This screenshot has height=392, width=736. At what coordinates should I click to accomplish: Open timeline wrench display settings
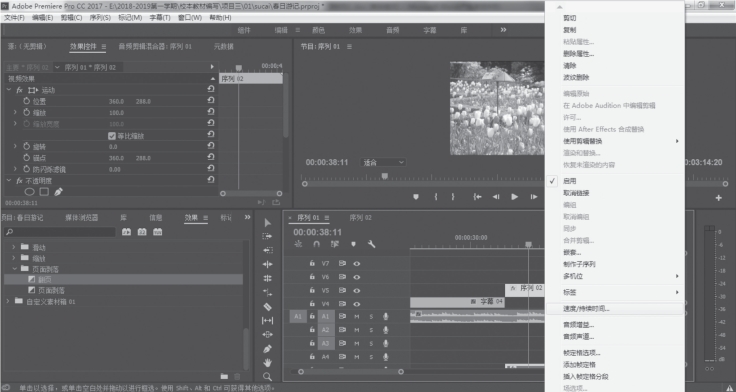click(x=371, y=244)
